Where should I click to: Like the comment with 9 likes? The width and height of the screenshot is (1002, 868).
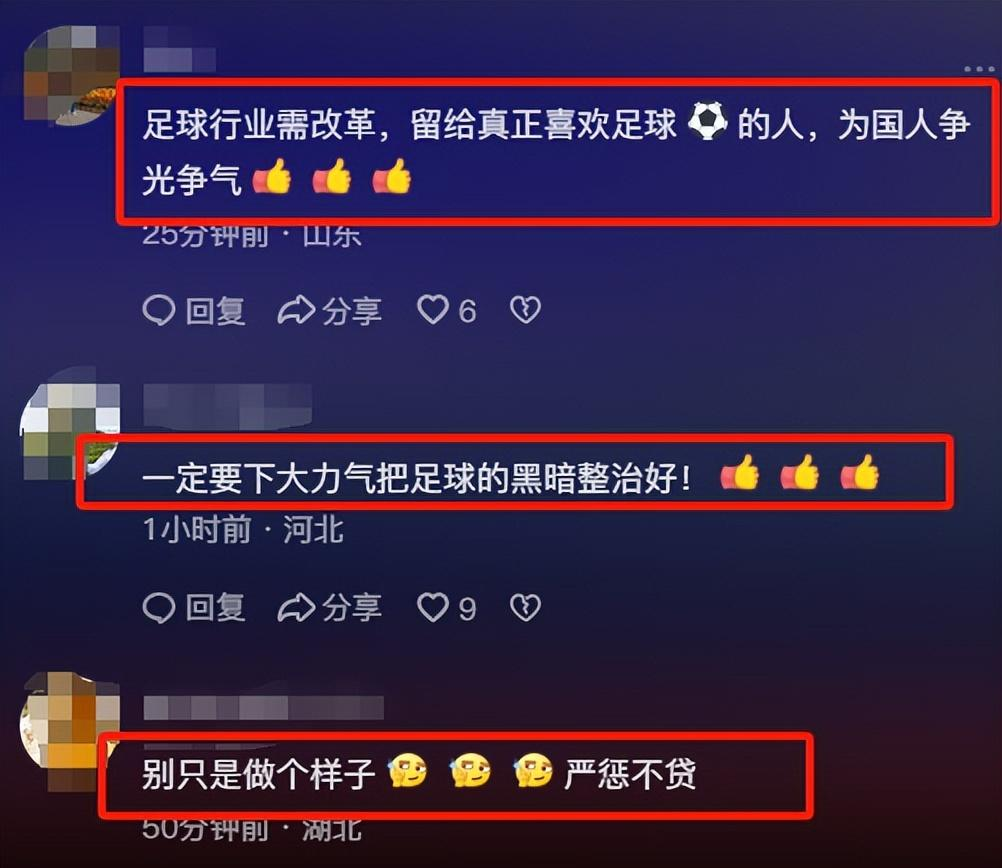tap(433, 607)
